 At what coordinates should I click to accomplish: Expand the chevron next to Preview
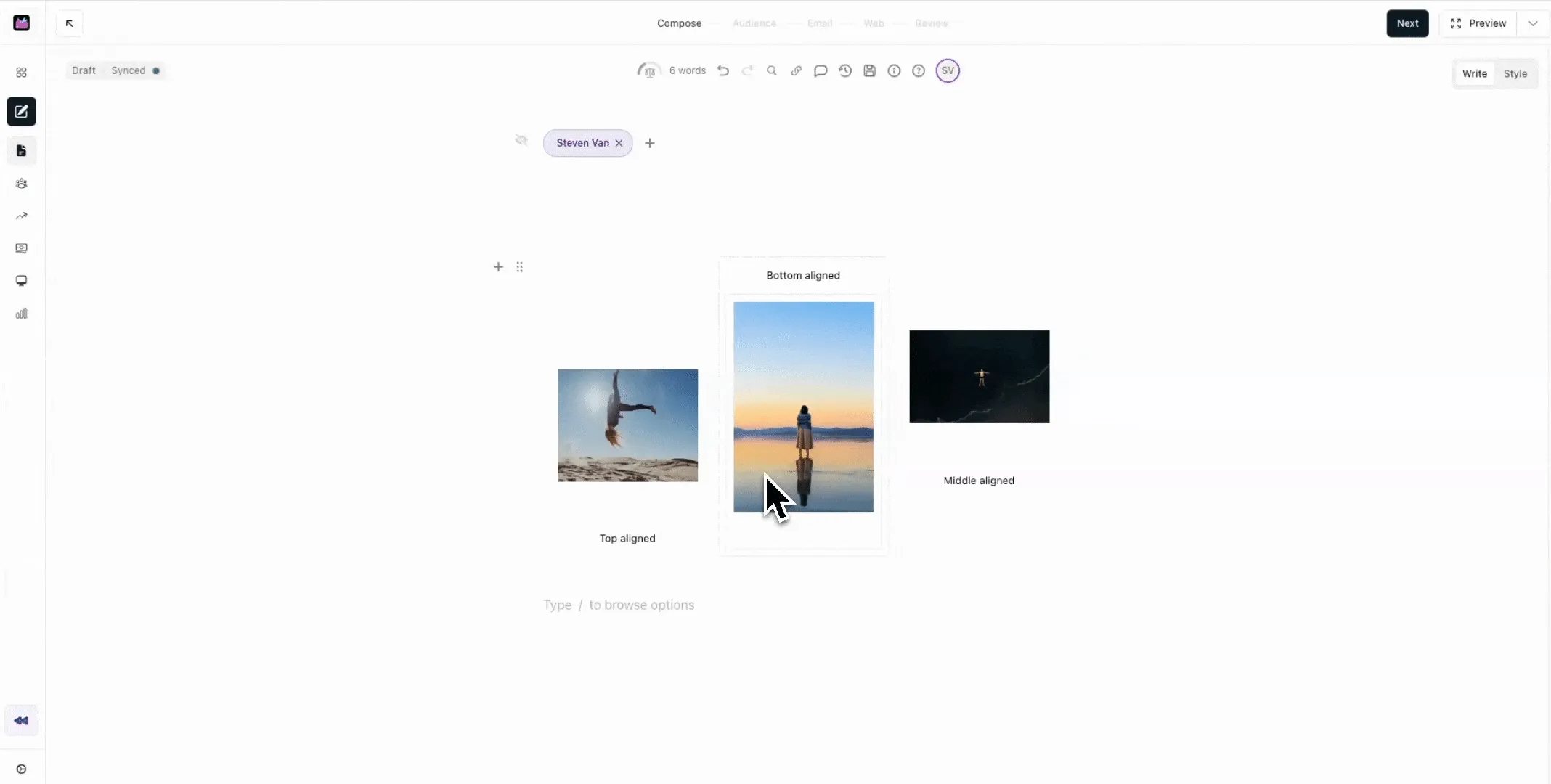click(1533, 23)
